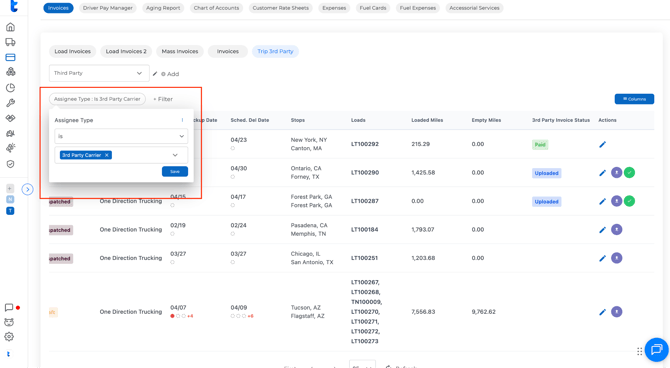Viewport: 670px width, 368px height.
Task: Open the 'is' operator dropdown
Action: [x=121, y=136]
